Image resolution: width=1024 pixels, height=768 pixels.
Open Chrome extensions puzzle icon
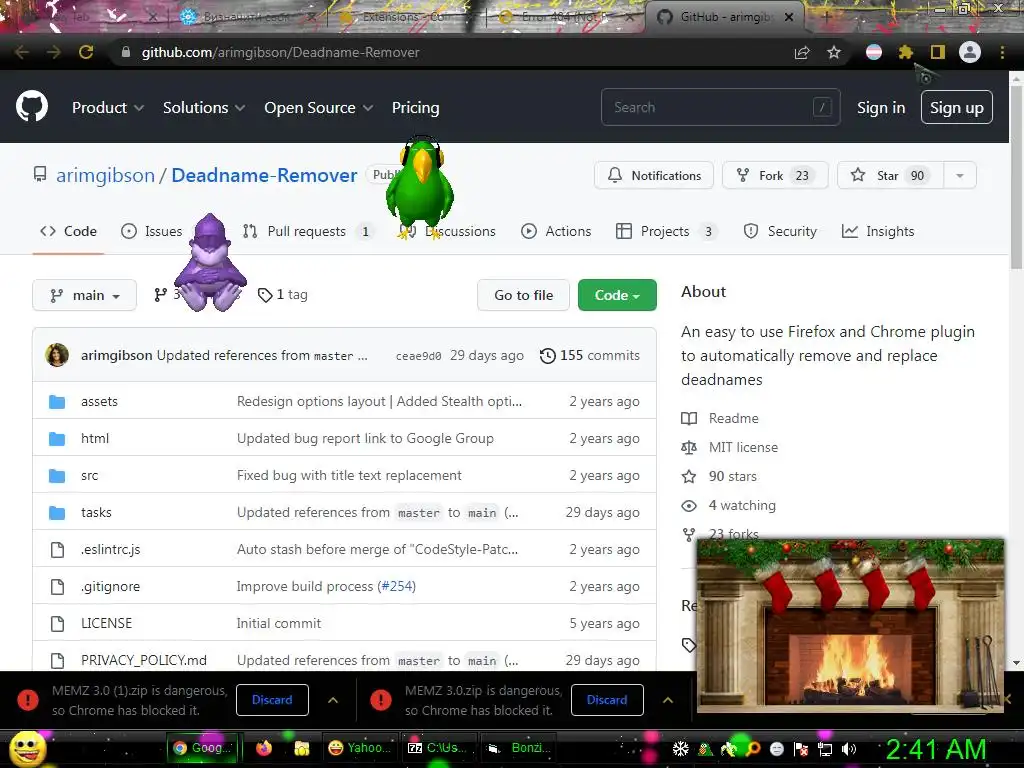[905, 52]
